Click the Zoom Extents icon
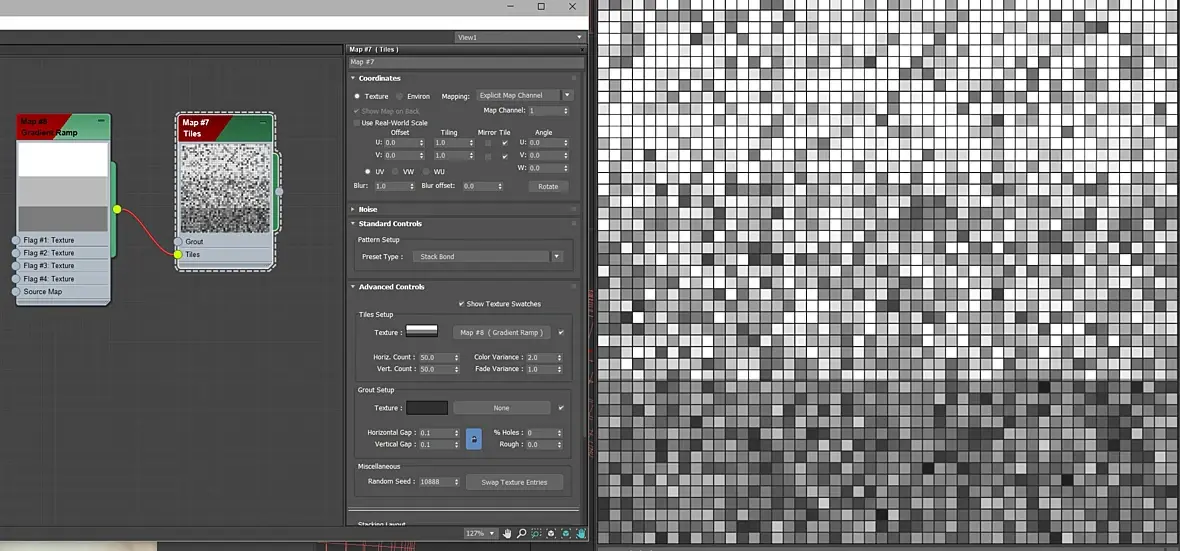This screenshot has height=551, width=1180. tap(551, 533)
